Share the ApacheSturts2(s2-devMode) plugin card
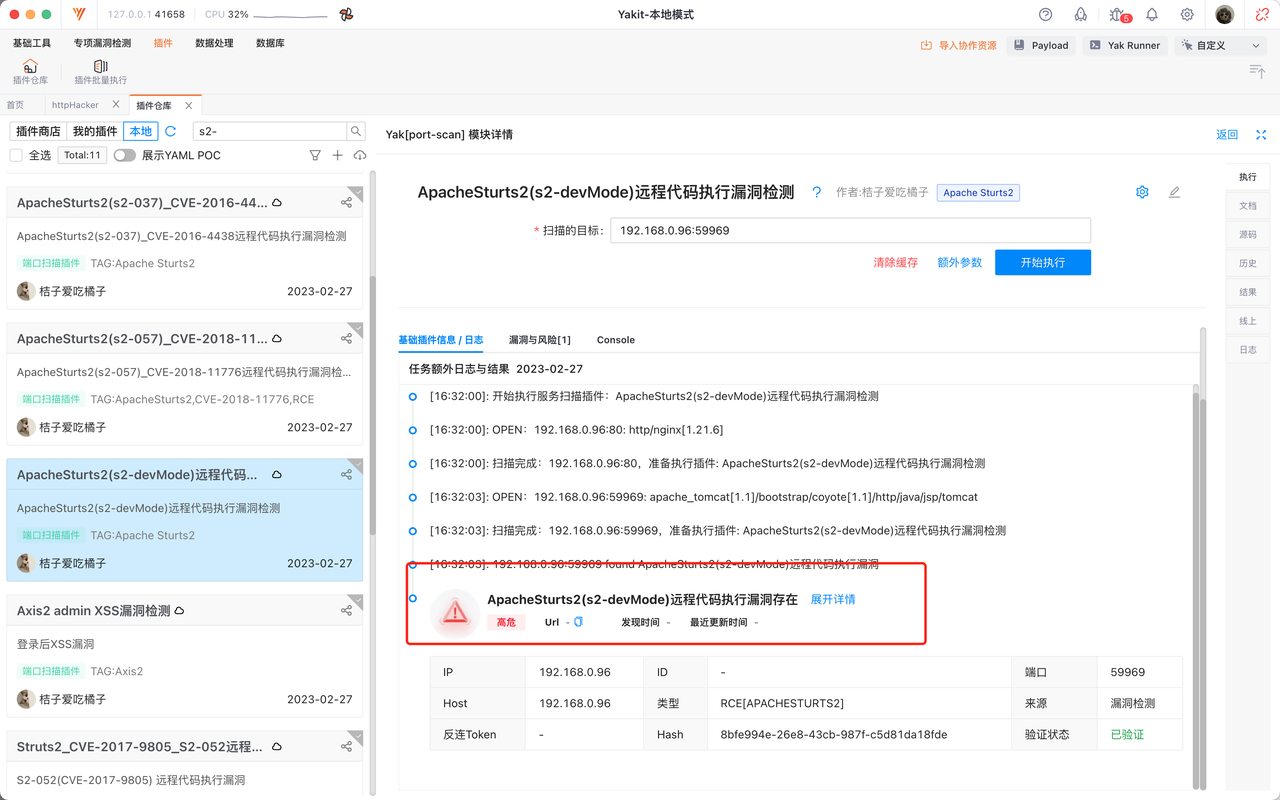This screenshot has width=1280, height=800. click(346, 474)
